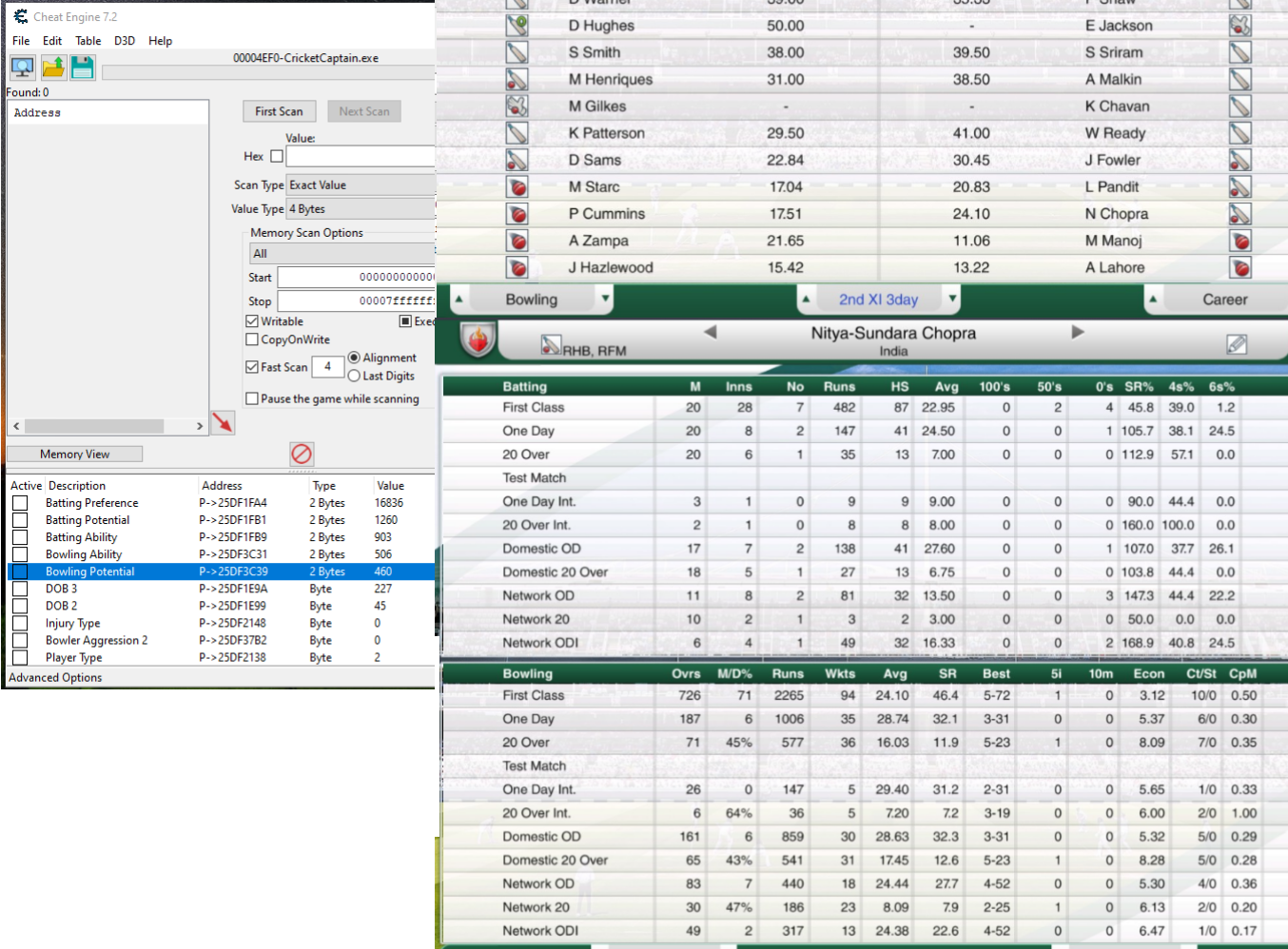This screenshot has height=949, width=1288.
Task: Click ball icon right of M Manoj
Action: coord(1240,241)
